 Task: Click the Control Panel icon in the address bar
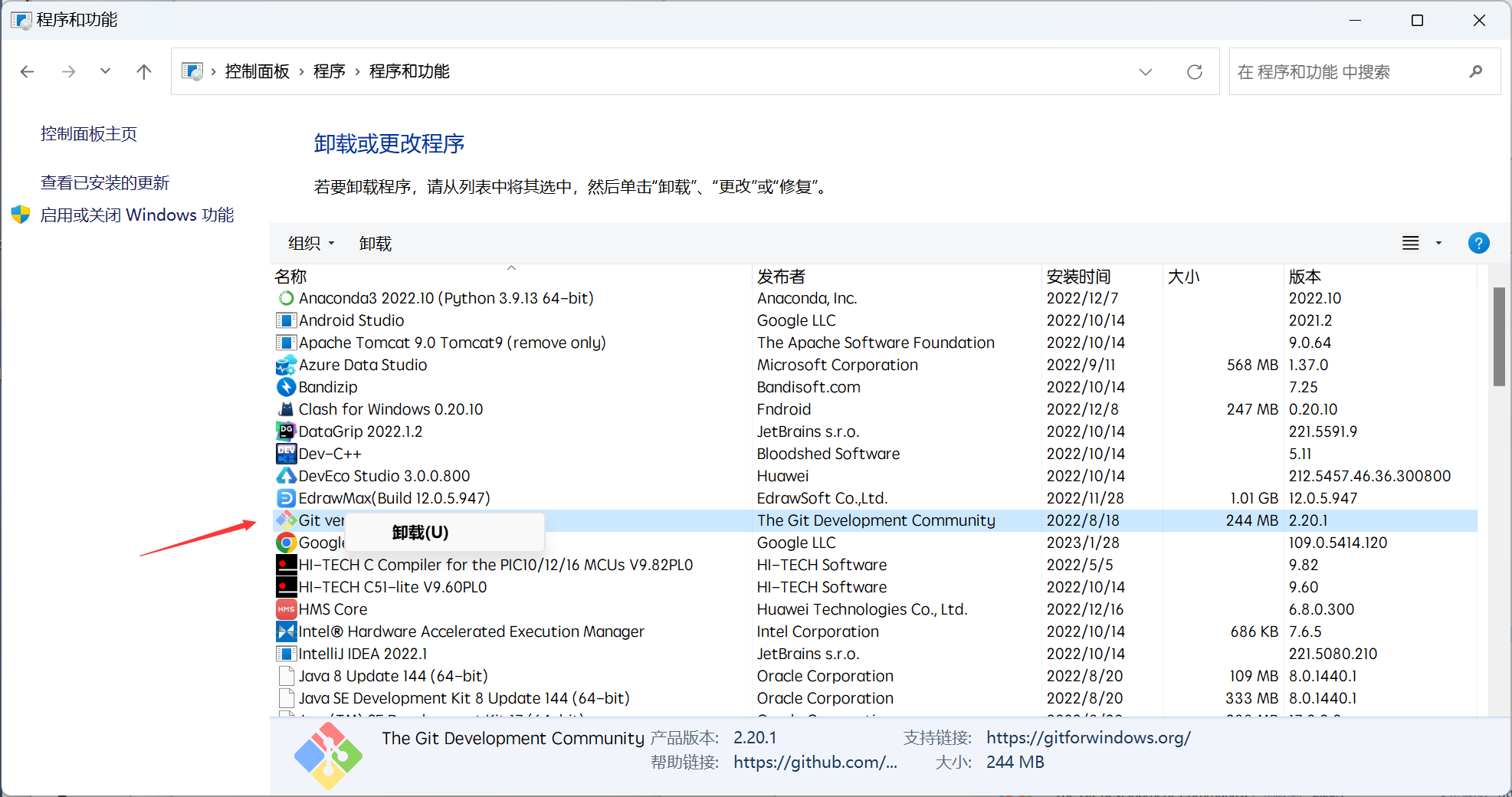pyautogui.click(x=192, y=71)
